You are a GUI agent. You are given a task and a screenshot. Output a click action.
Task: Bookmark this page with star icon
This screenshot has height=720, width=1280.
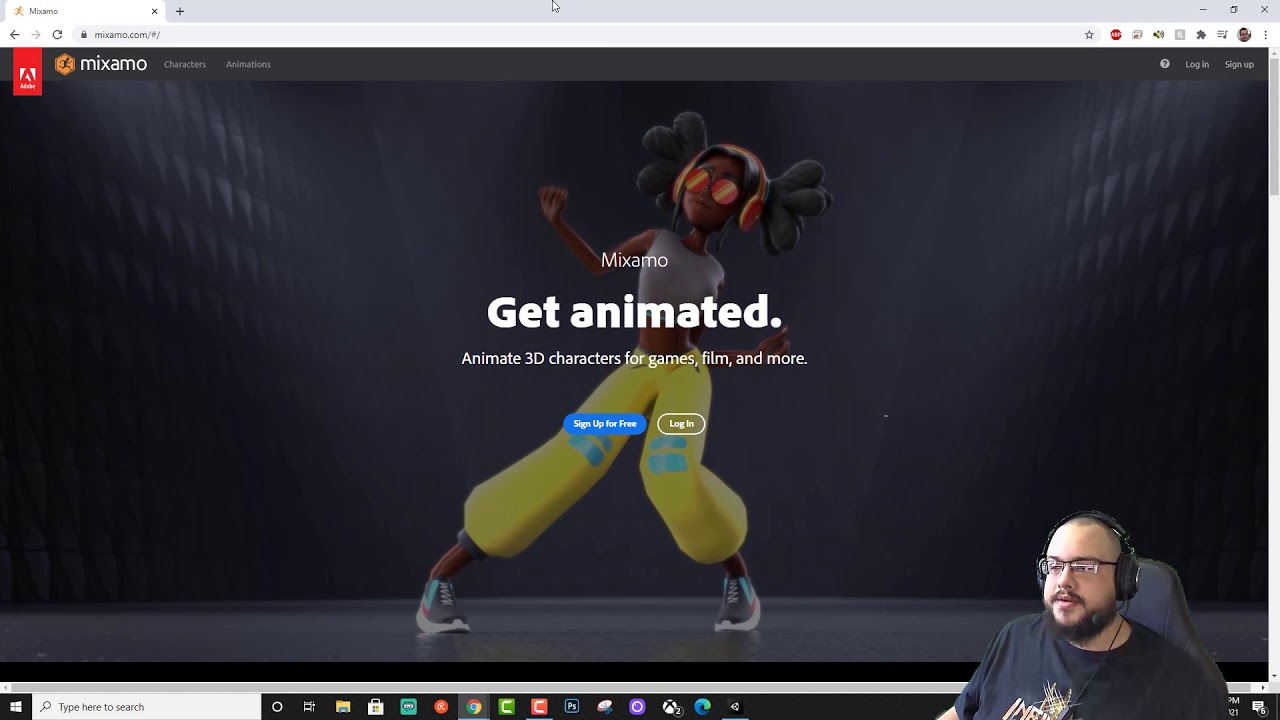[x=1089, y=34]
